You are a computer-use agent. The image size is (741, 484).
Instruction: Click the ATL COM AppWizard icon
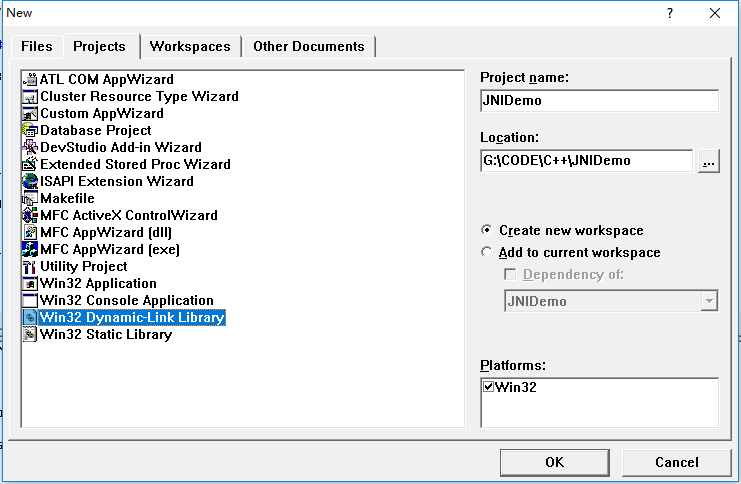30,79
